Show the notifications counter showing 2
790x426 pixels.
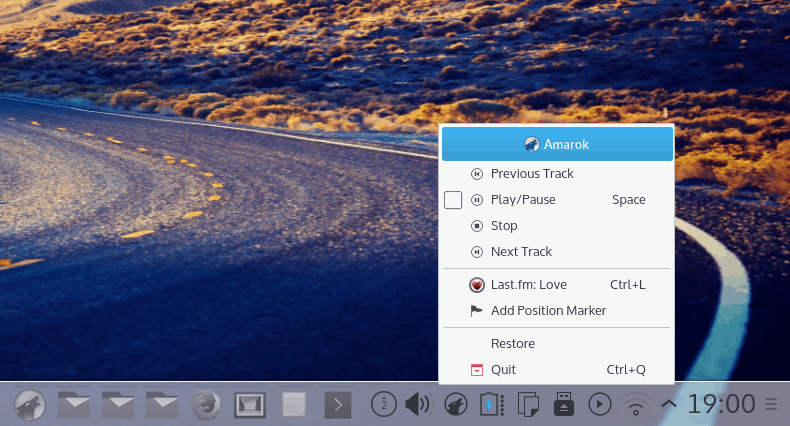point(384,404)
